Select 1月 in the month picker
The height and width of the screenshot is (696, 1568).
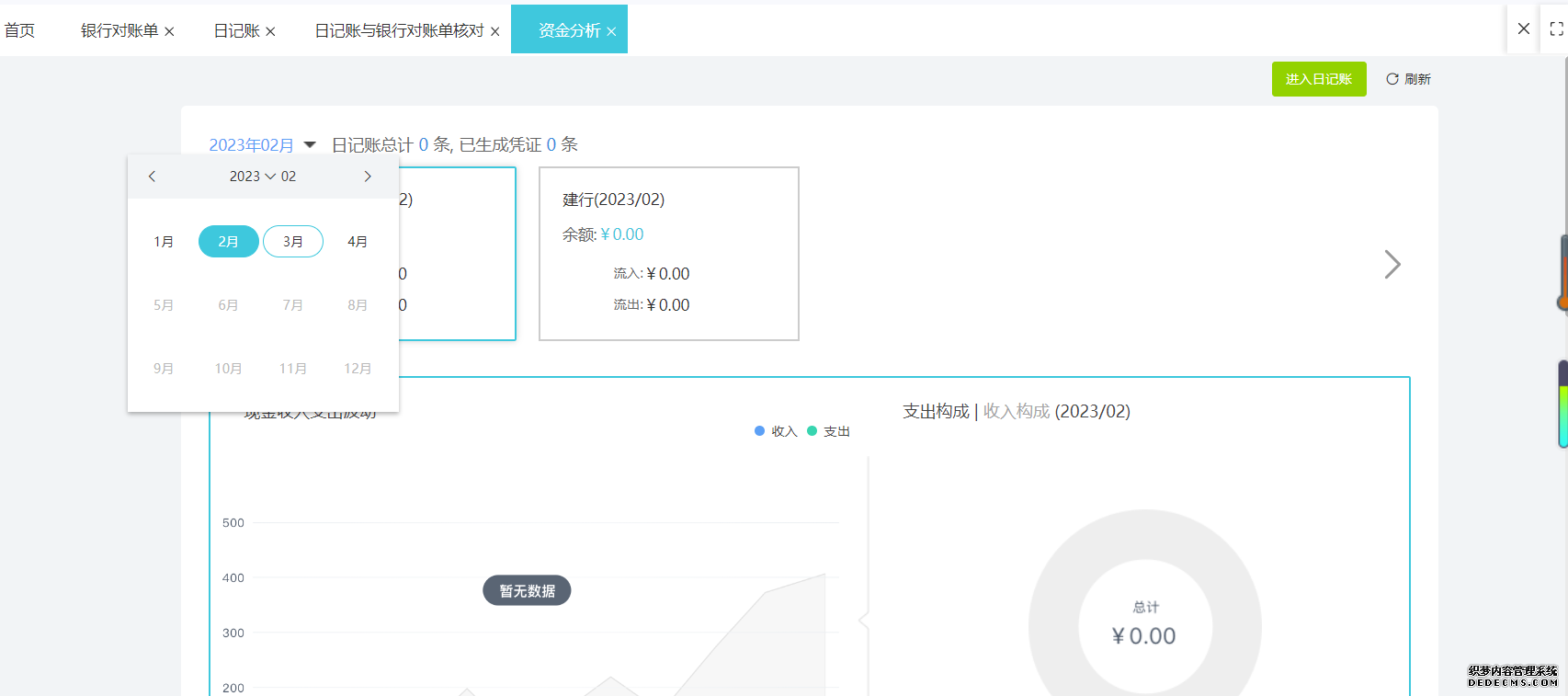(x=164, y=241)
